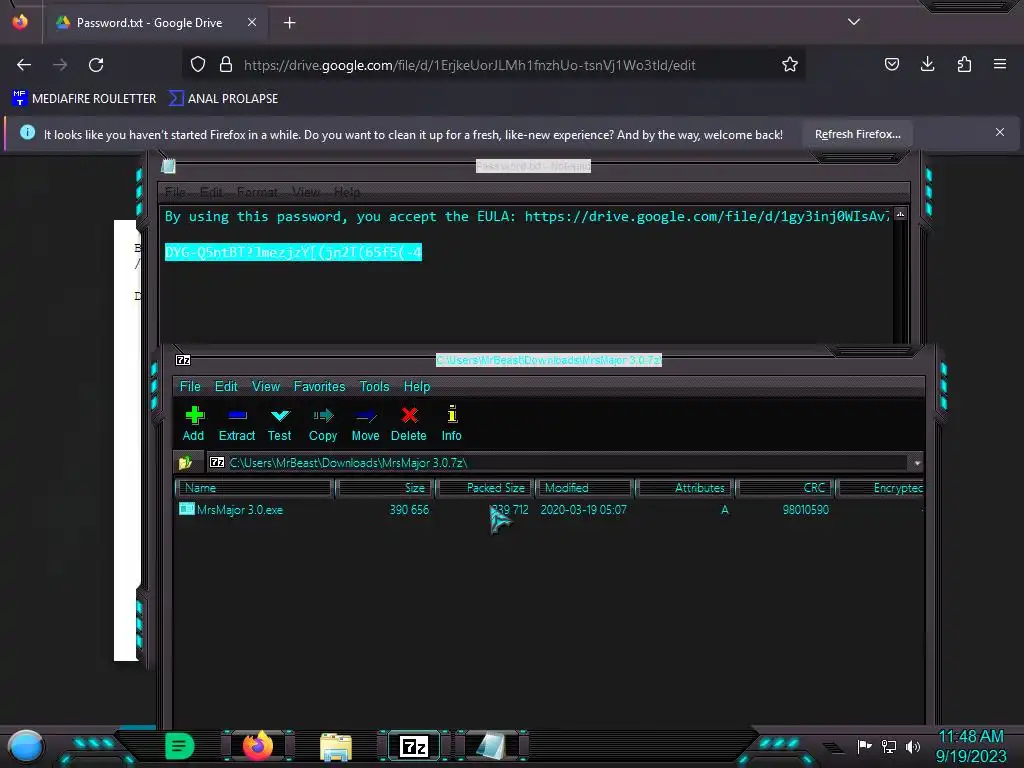The image size is (1024, 768).
Task: Click the Notepad title bar icon
Action: 168,166
